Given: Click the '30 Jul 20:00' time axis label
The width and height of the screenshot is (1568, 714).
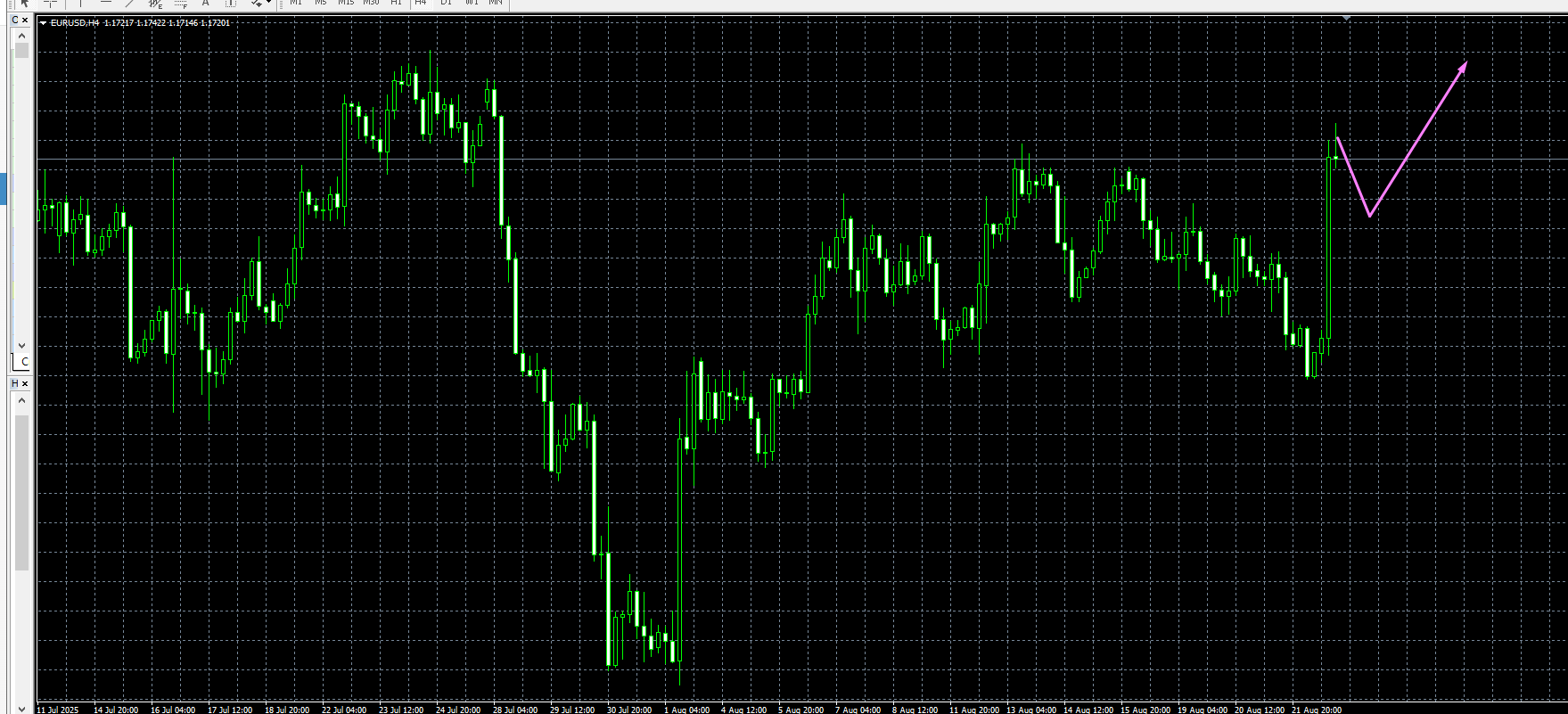Looking at the screenshot, I should (629, 710).
